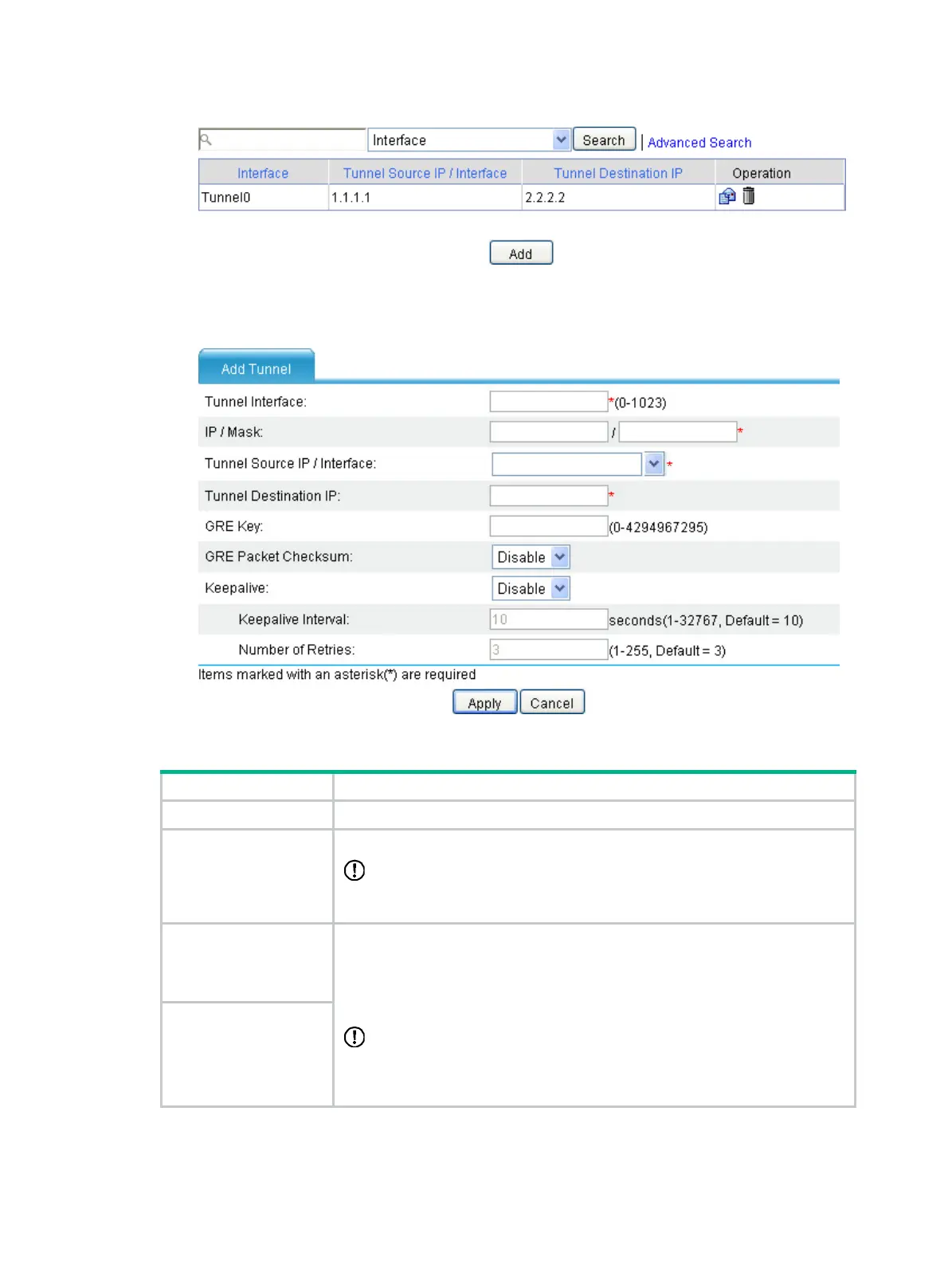Apply the new tunnel settings

(484, 703)
